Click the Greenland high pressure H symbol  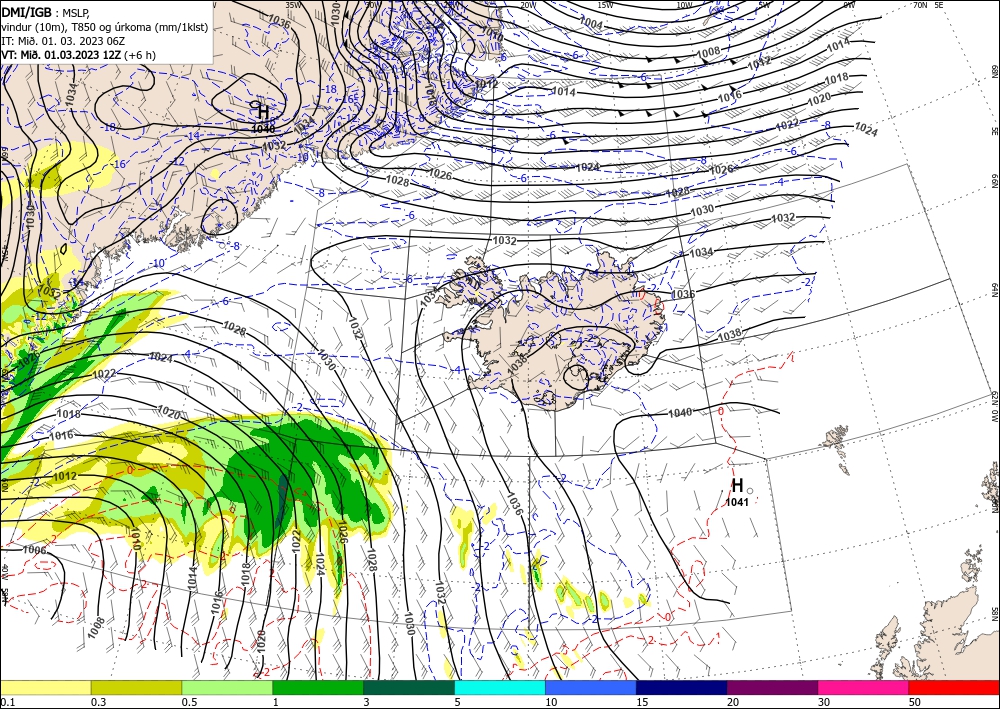click(x=263, y=112)
